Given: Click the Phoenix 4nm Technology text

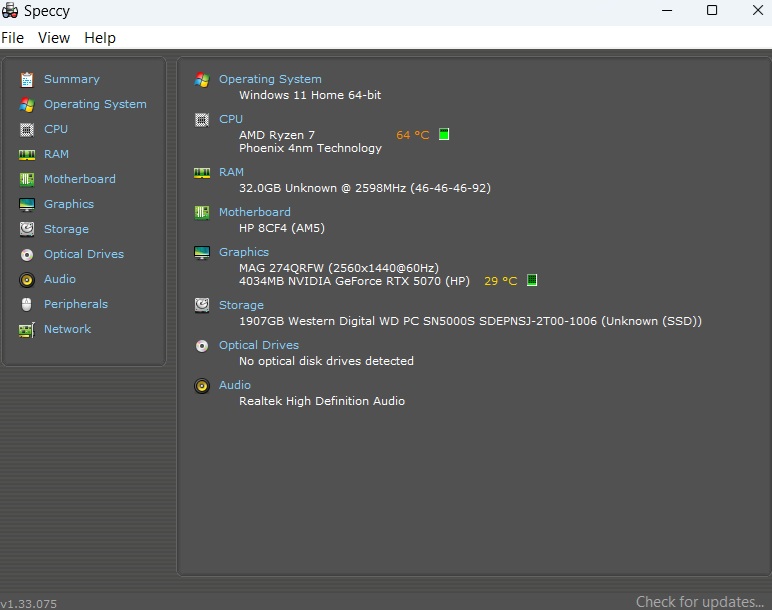Looking at the screenshot, I should click(310, 148).
